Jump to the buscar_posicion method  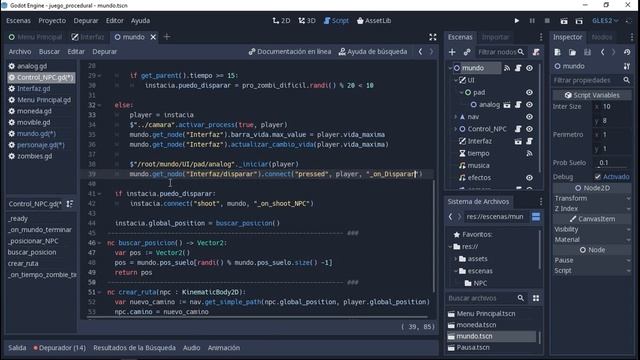click(32, 252)
